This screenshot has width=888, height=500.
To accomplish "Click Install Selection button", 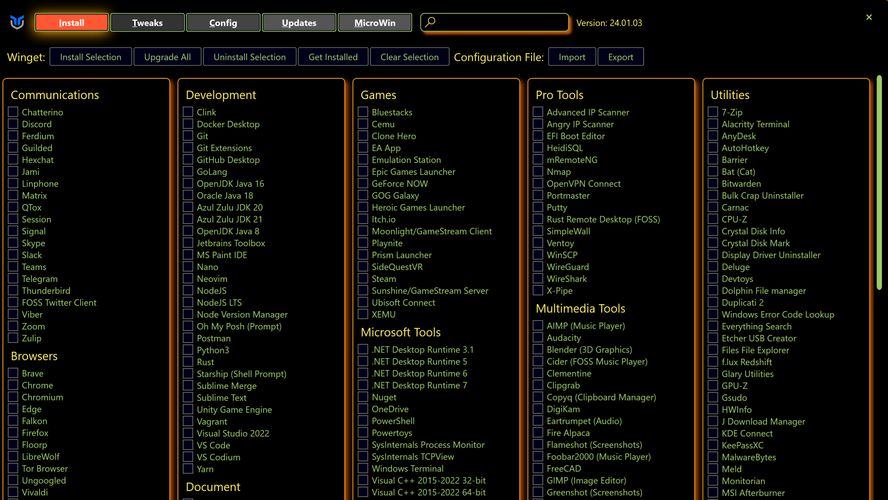I will tap(91, 57).
